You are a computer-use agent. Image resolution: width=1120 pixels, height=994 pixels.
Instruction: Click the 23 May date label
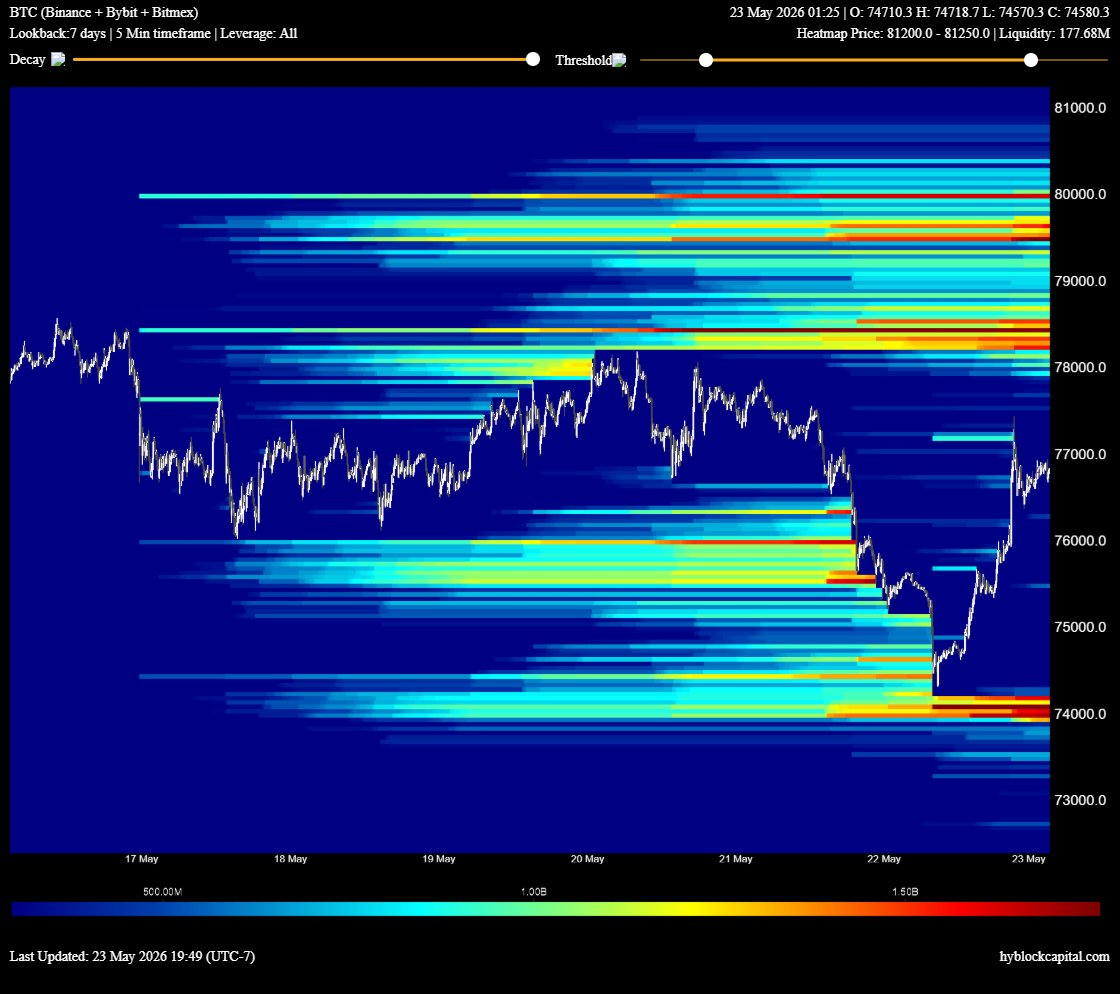pos(1029,859)
